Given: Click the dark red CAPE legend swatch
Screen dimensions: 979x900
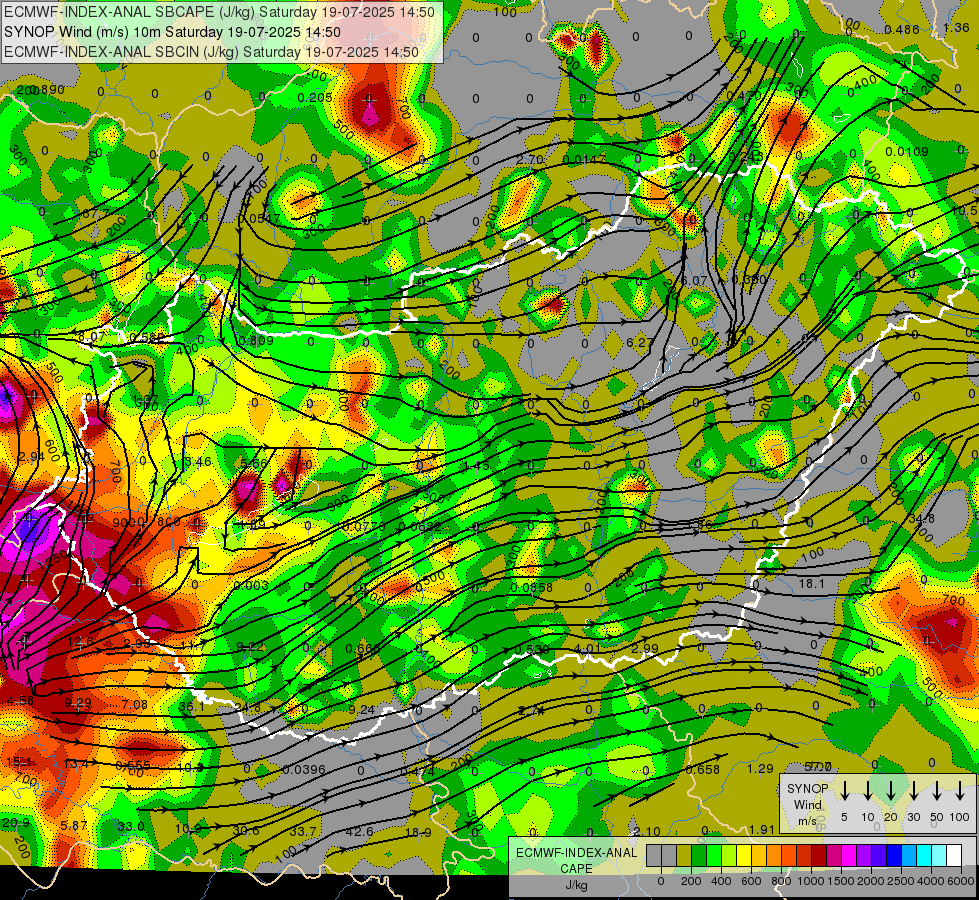Looking at the screenshot, I should tap(819, 855).
